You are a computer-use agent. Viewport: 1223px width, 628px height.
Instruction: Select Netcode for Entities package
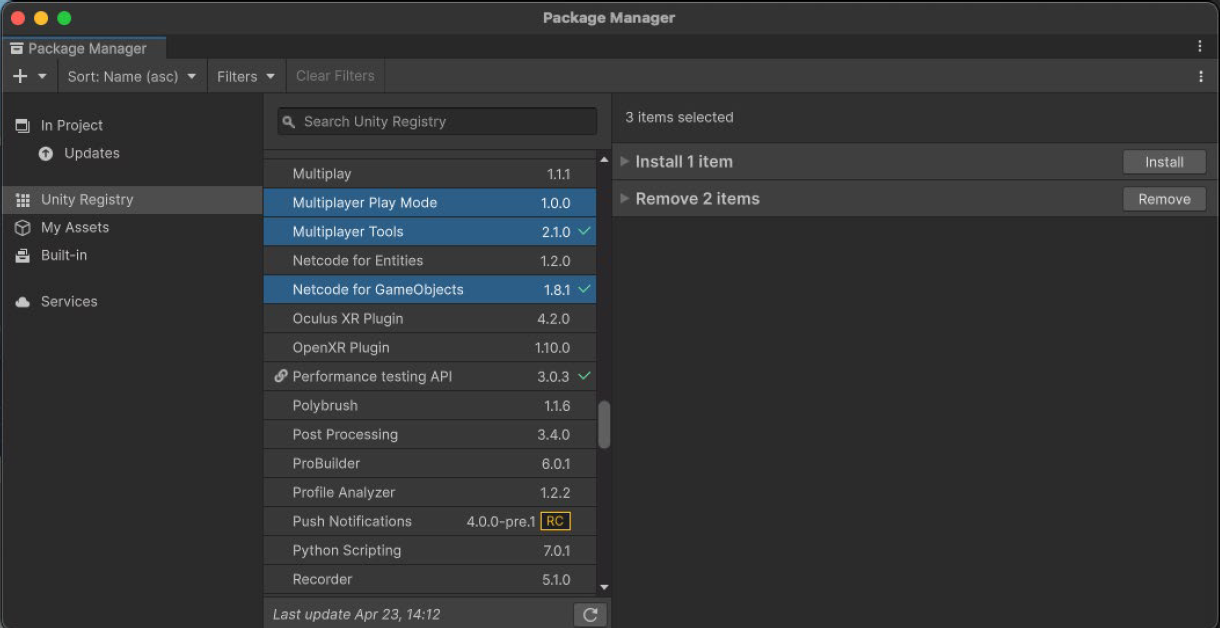430,261
